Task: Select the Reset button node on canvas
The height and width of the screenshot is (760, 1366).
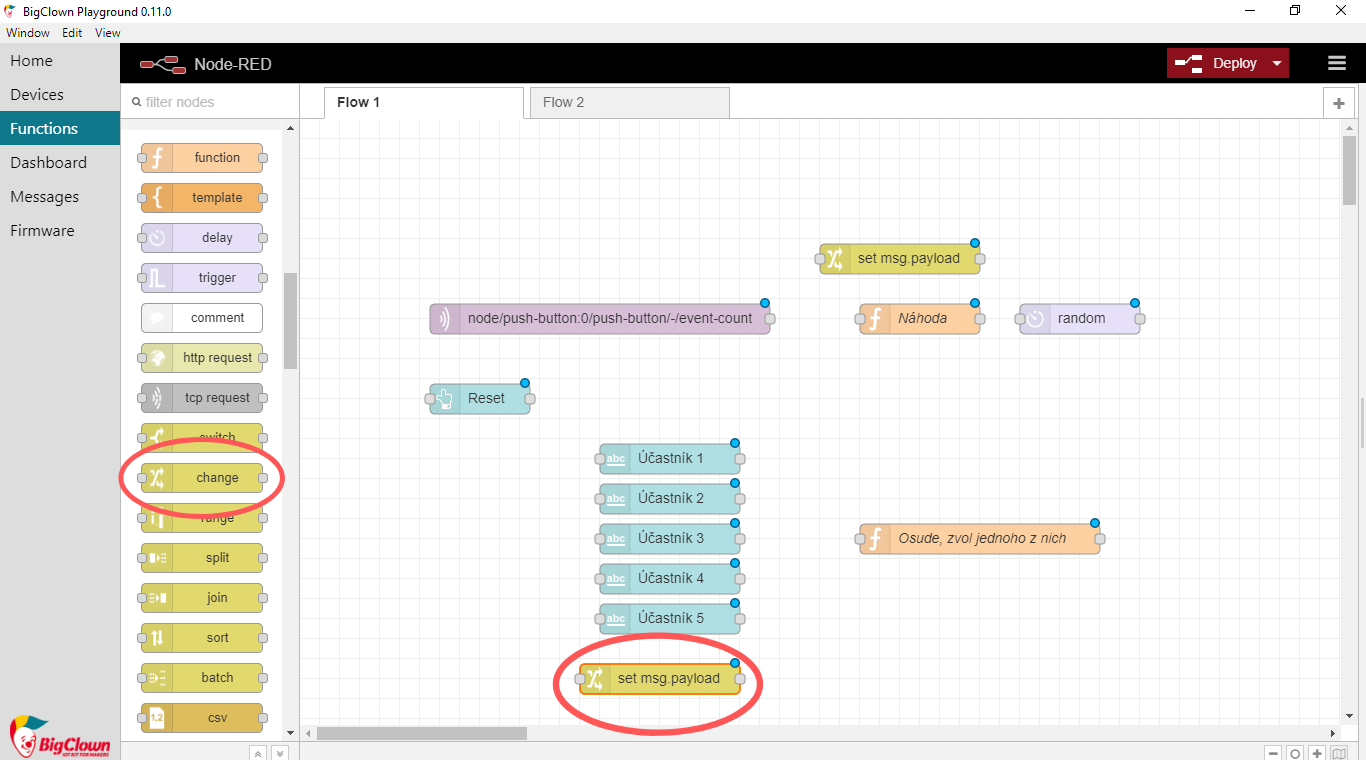Action: [480, 399]
